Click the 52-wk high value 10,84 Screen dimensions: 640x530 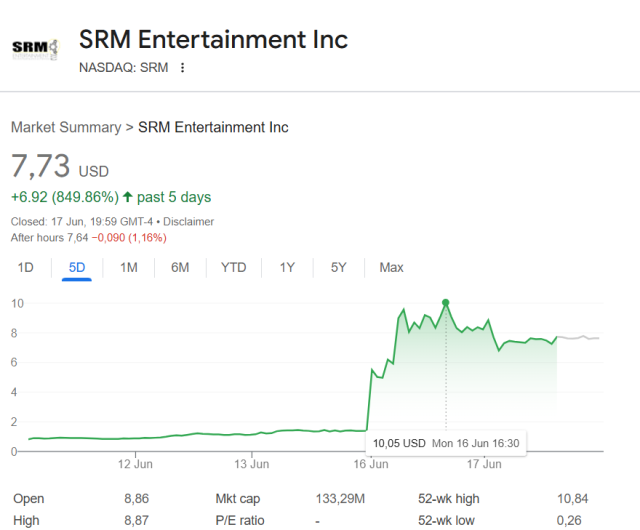pyautogui.click(x=573, y=499)
